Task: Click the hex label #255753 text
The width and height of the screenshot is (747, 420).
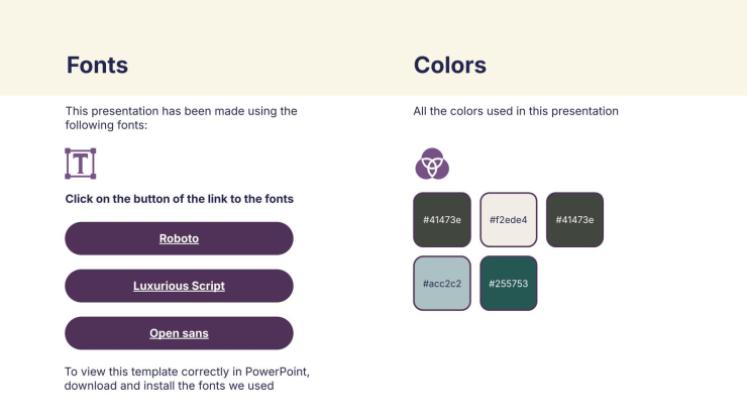Action: 508,284
